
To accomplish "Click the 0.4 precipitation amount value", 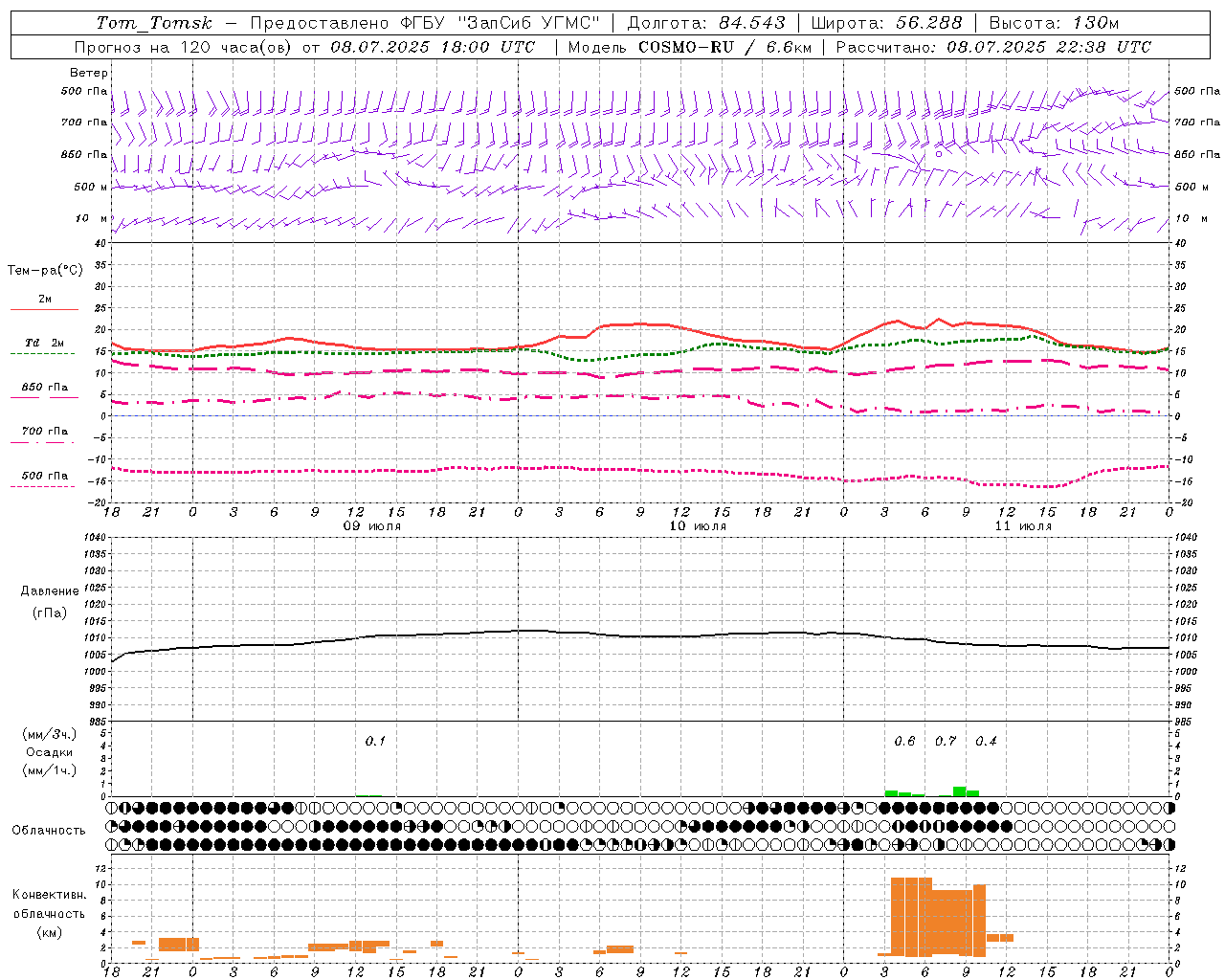I will click(987, 742).
